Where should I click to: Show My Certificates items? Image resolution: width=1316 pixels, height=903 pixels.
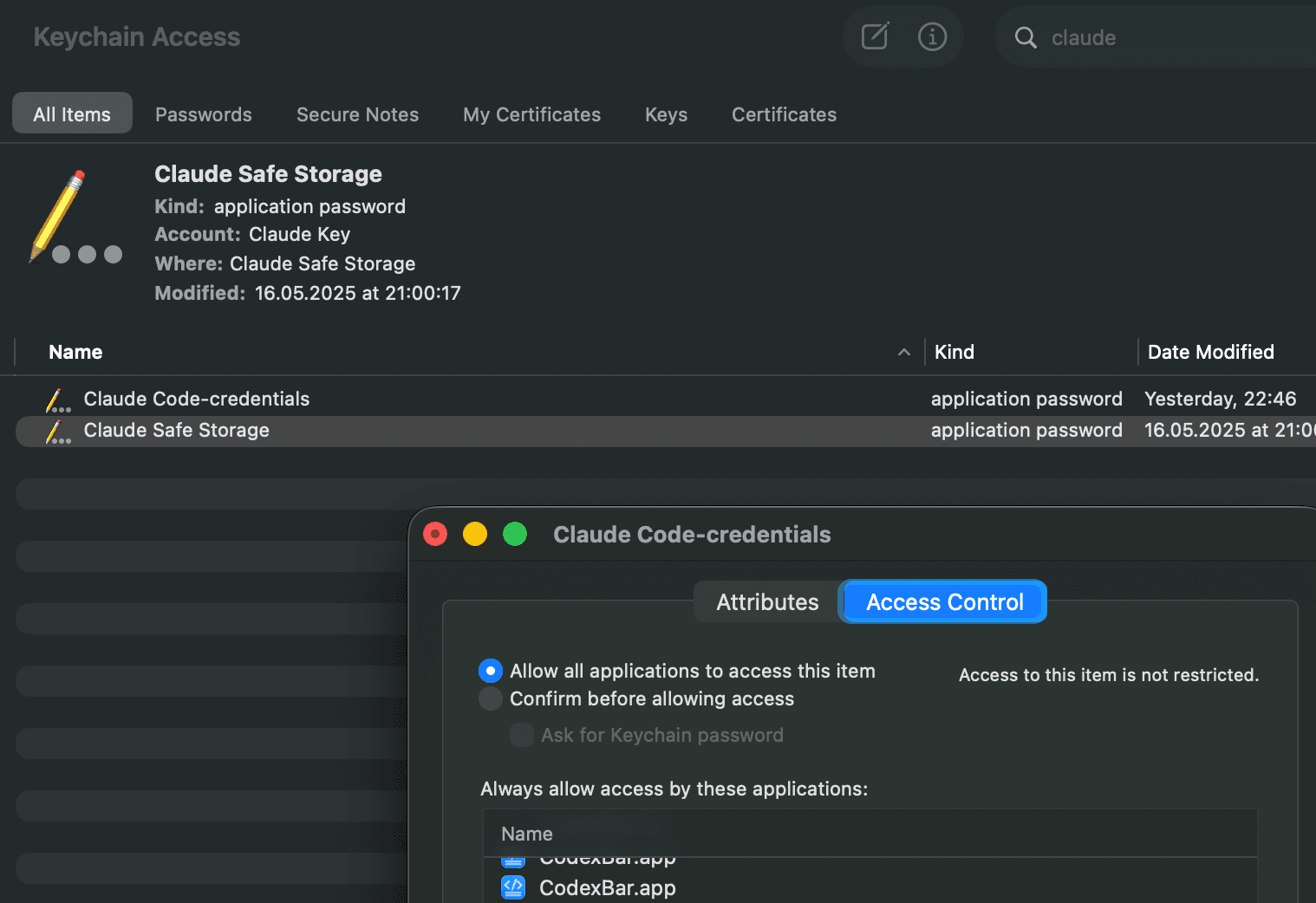click(x=531, y=114)
